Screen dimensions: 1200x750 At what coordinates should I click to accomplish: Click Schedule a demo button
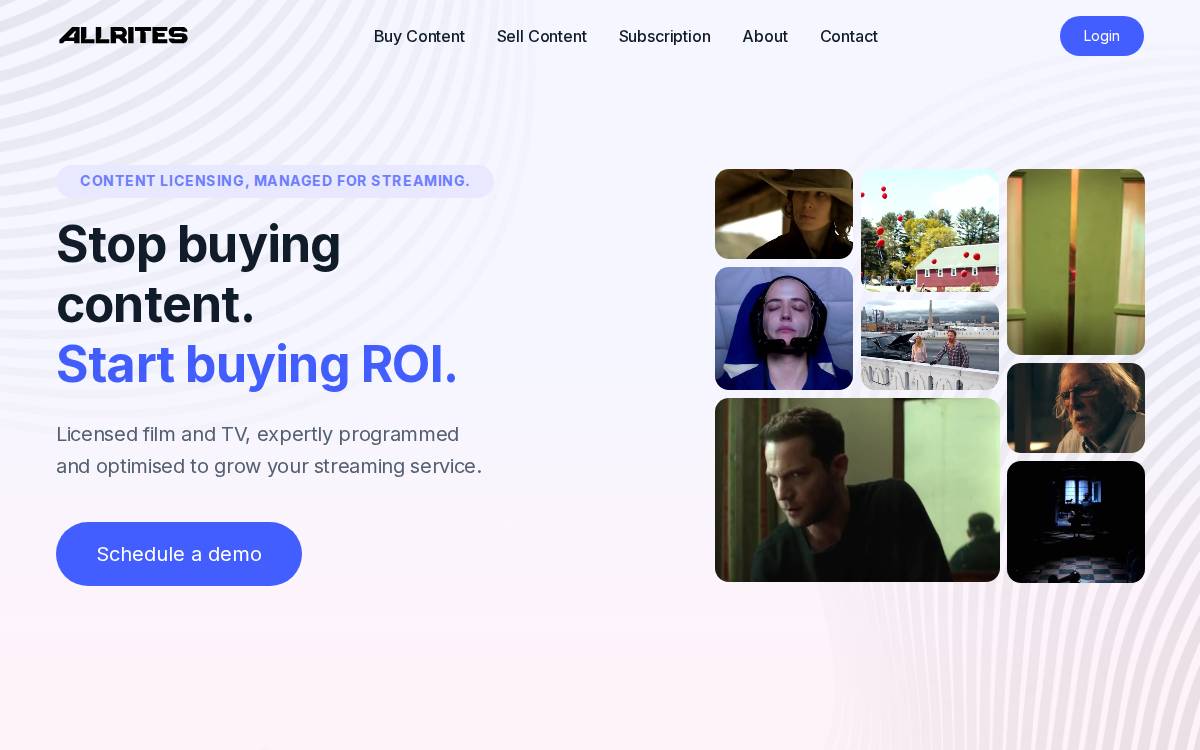pyautogui.click(x=179, y=554)
